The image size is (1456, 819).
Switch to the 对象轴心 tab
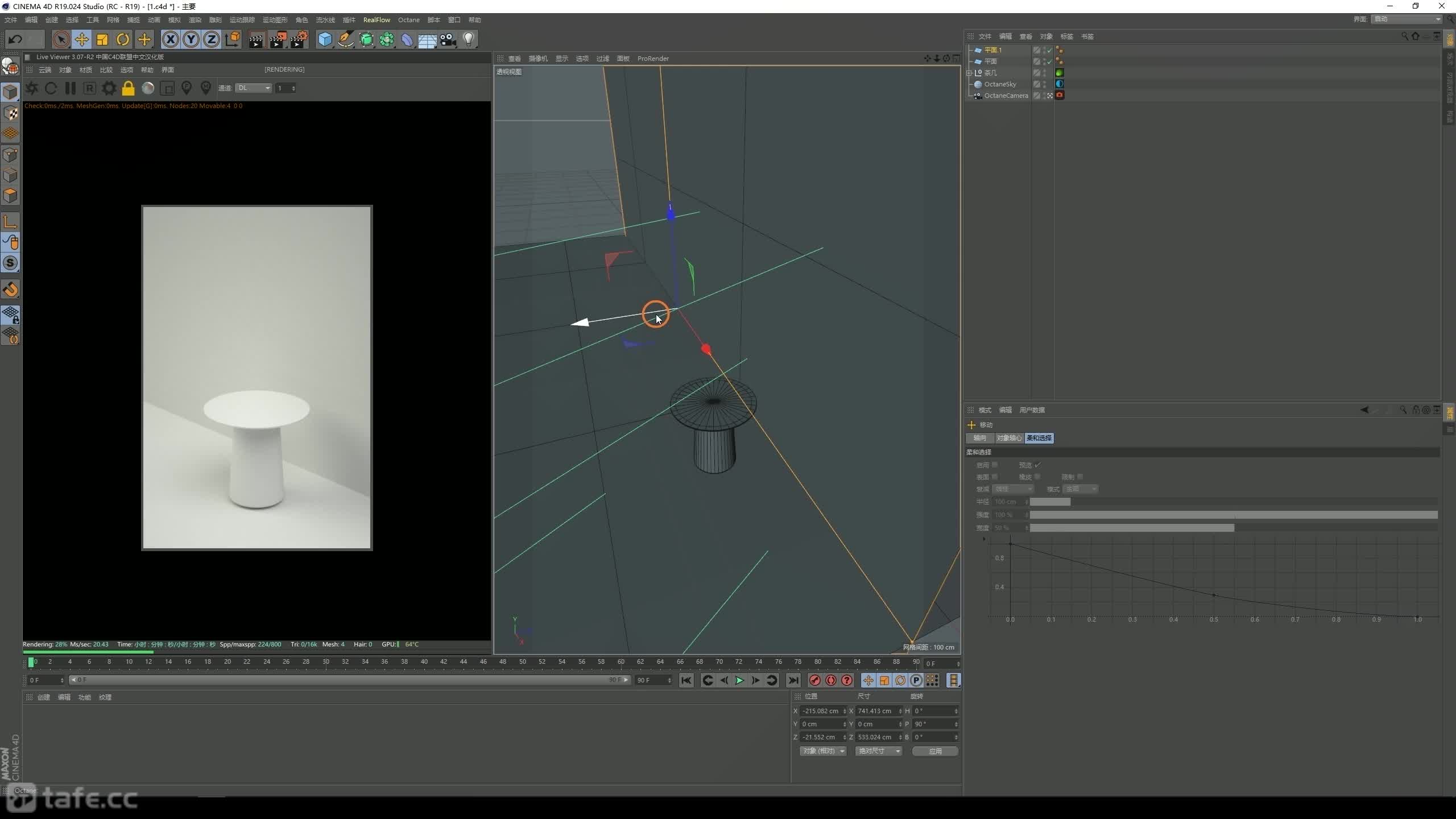pyautogui.click(x=1009, y=438)
